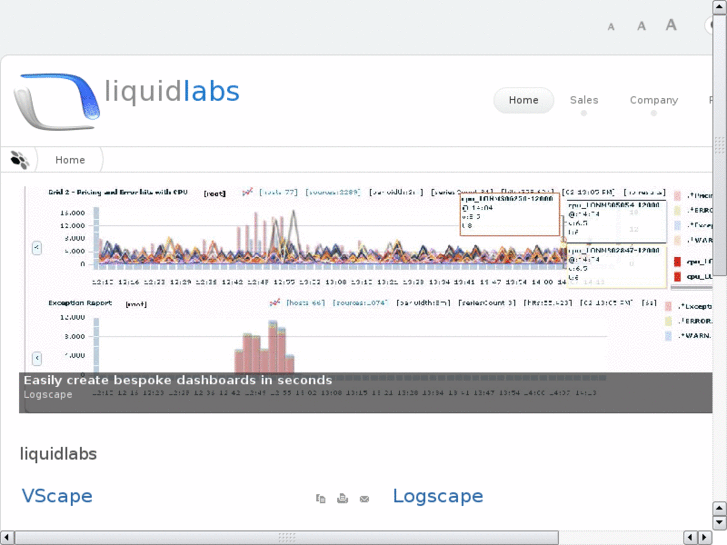
Task: Click the horizontal scrollbar thumb
Action: (287, 538)
